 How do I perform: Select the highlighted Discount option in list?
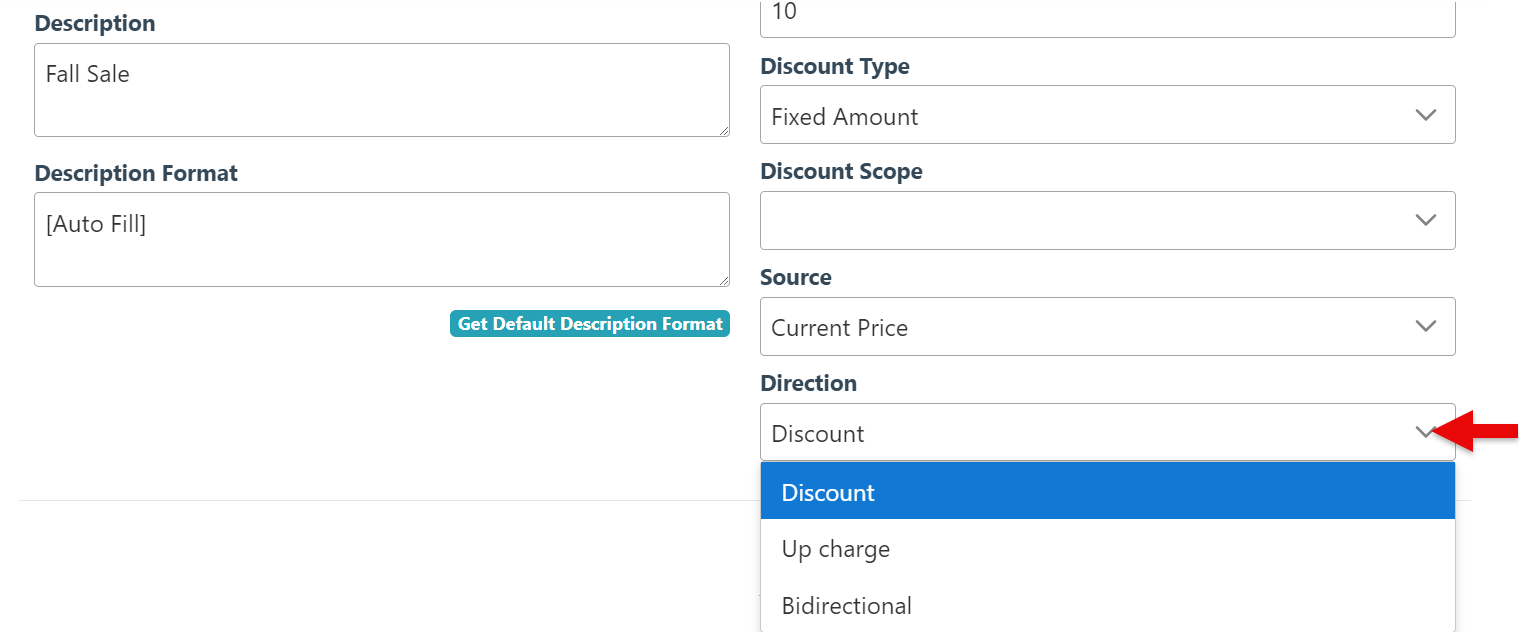point(1107,492)
